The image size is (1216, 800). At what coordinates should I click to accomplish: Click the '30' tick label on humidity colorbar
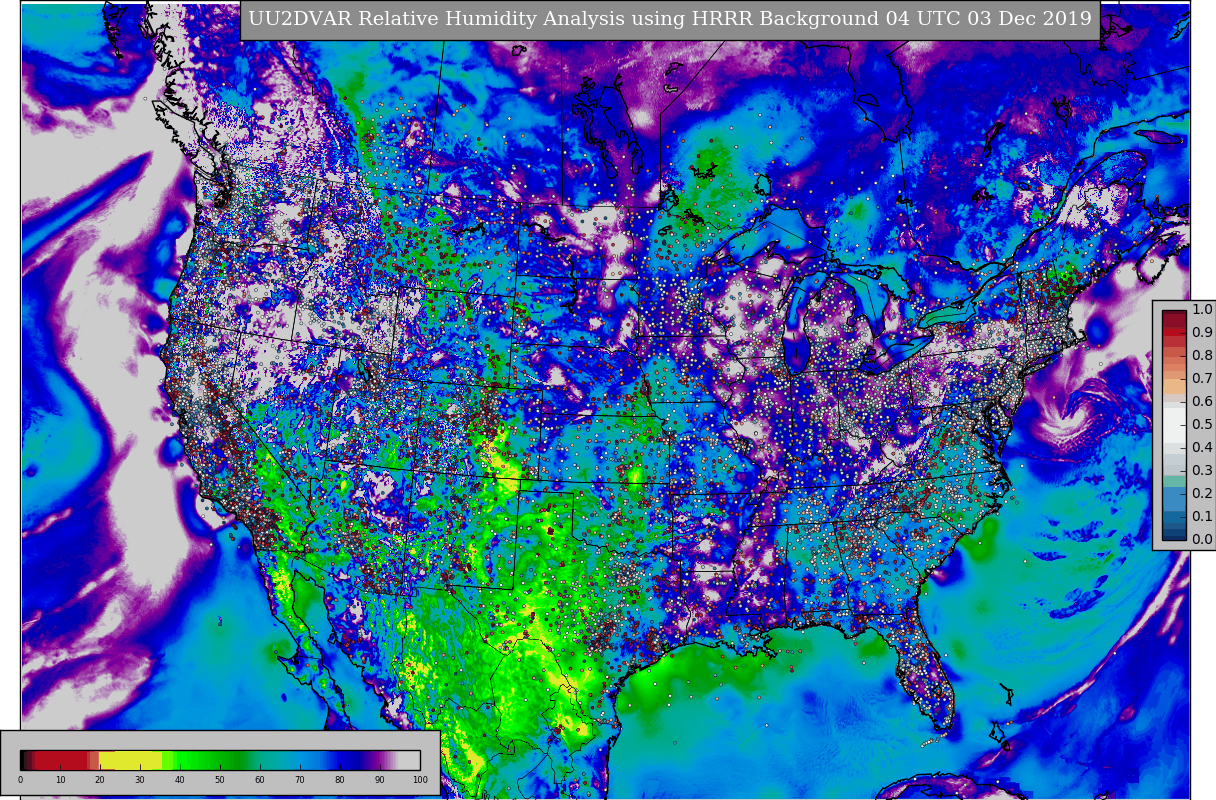(x=140, y=780)
